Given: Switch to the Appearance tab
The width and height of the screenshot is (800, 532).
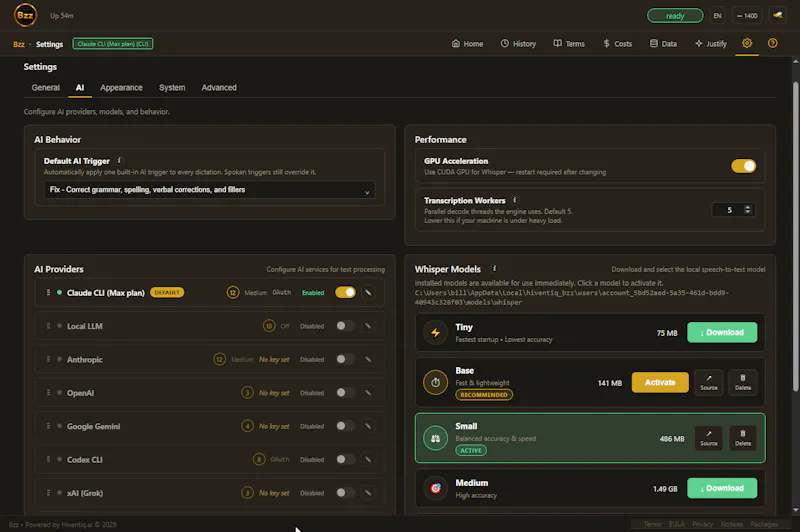Looking at the screenshot, I should pos(121,87).
